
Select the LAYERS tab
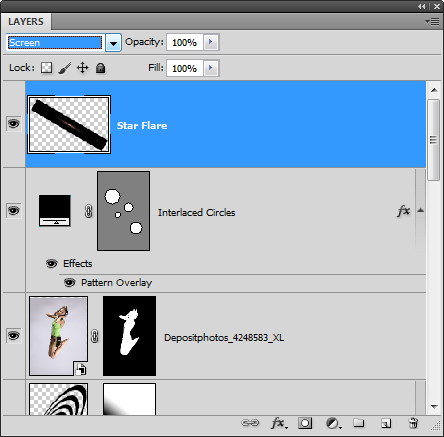(26, 22)
